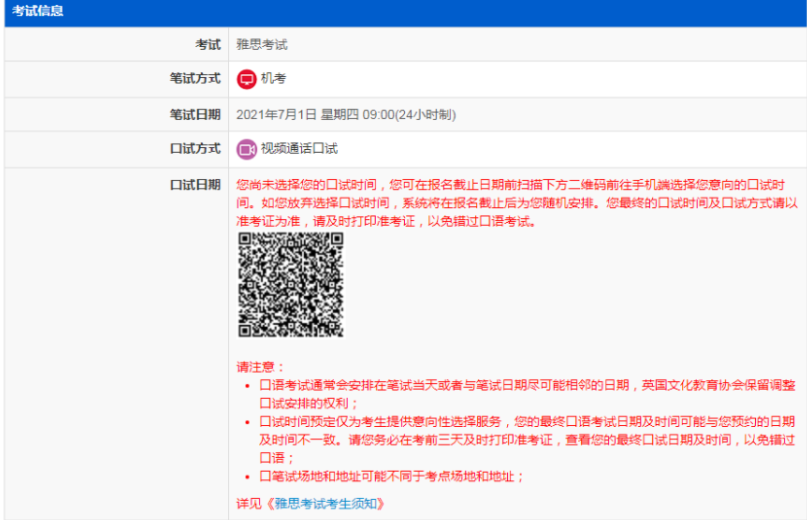Click the 笔试方式 label
This screenshot has height=520, width=807.
(195, 79)
